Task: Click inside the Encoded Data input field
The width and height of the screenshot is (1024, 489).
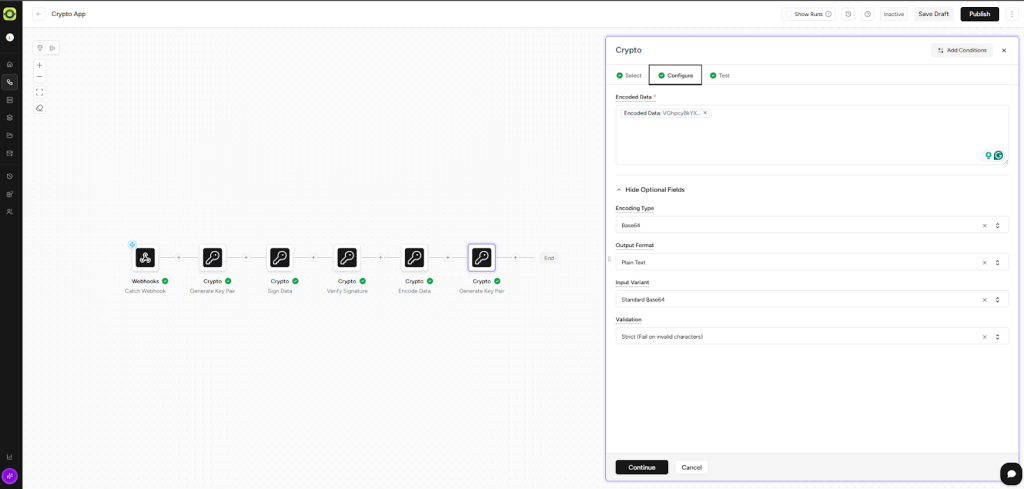Action: coord(800,140)
